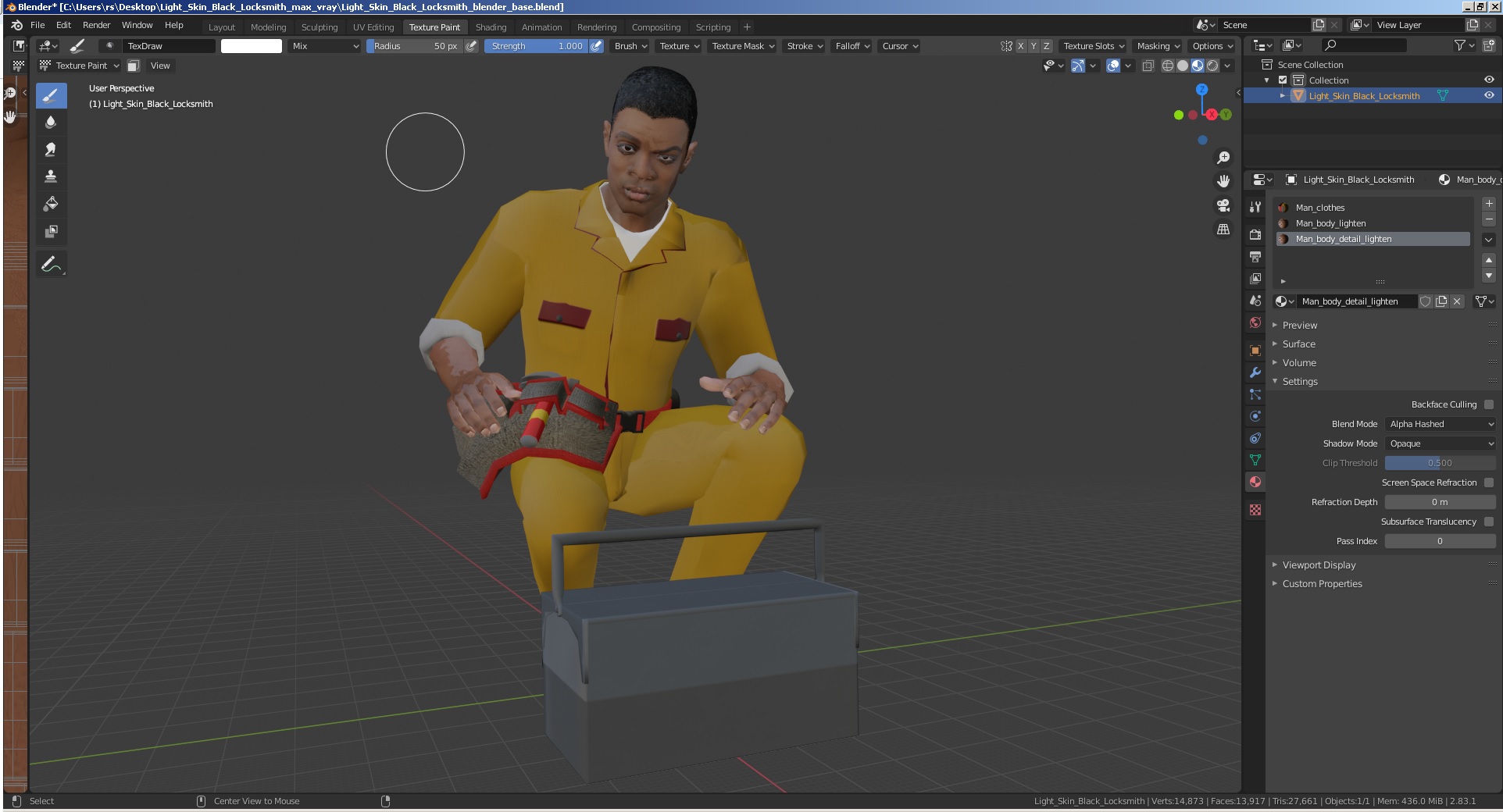Select the Man_body_lighten material slot

click(x=1373, y=223)
